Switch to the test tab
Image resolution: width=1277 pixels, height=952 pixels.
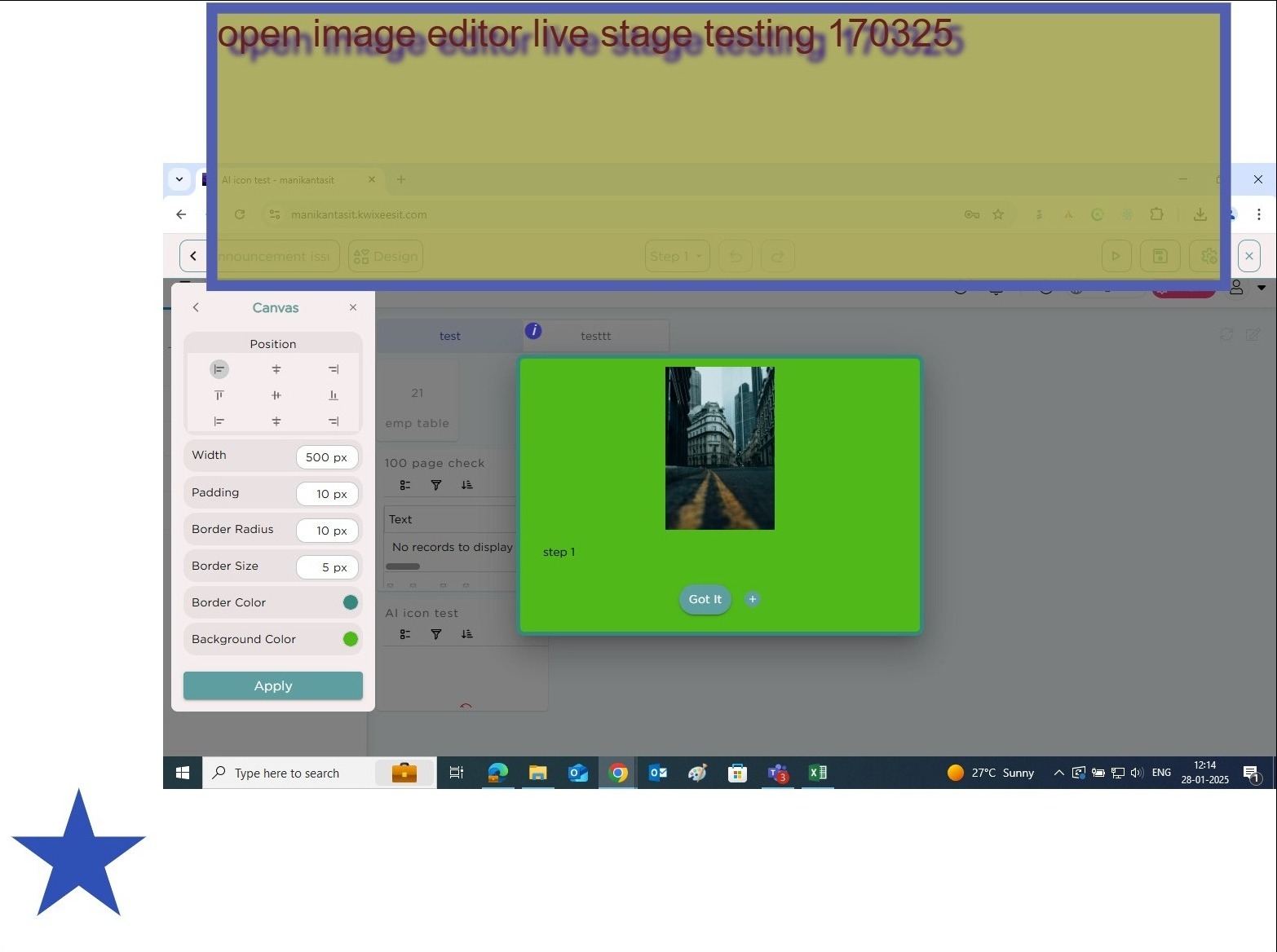click(449, 336)
